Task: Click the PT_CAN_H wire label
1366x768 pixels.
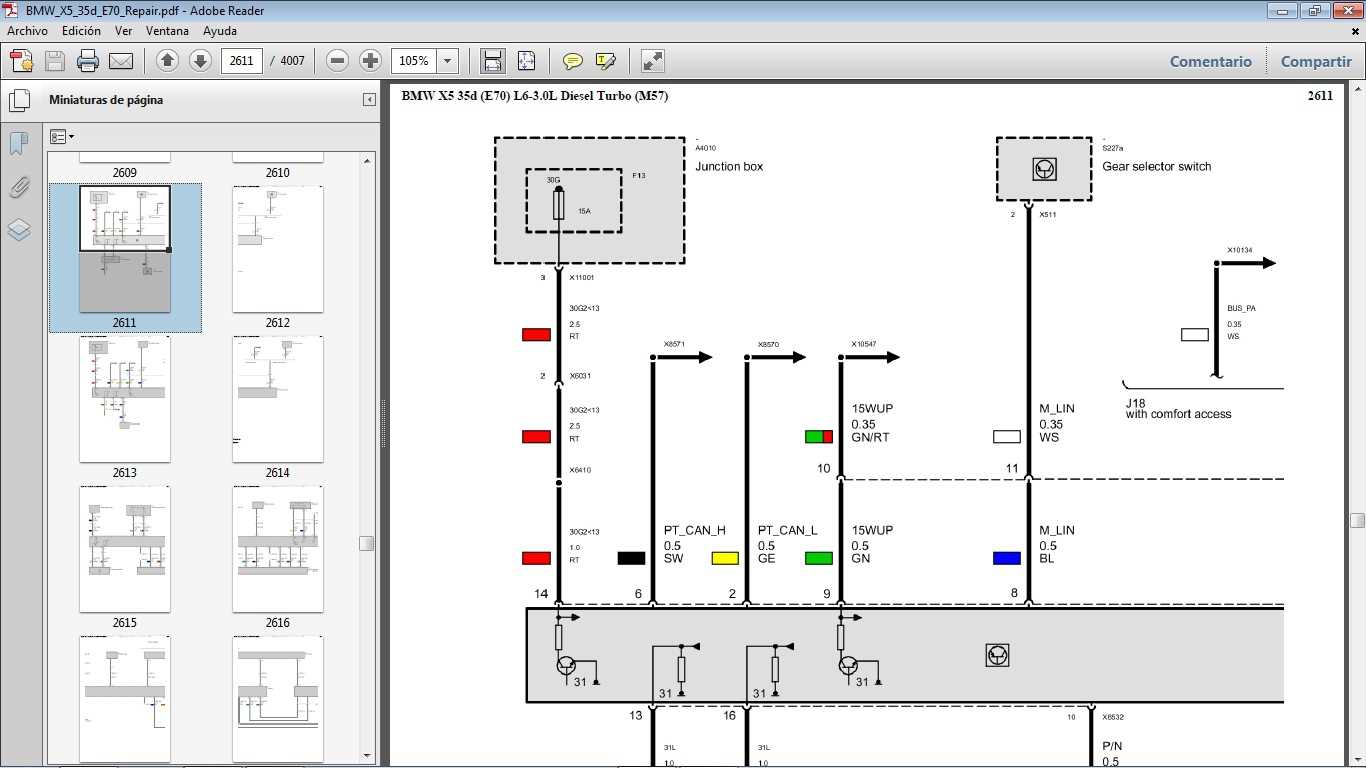Action: [695, 530]
